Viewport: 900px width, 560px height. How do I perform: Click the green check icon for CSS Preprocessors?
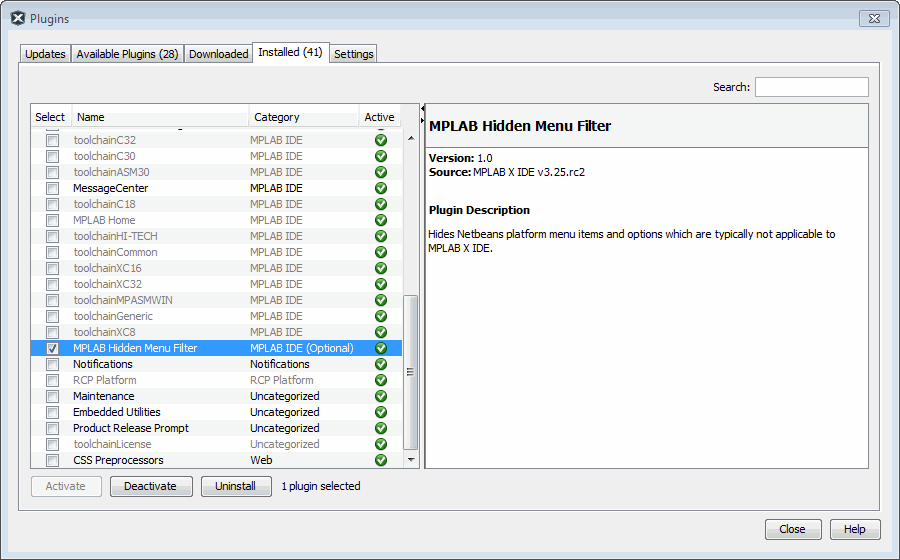(380, 460)
